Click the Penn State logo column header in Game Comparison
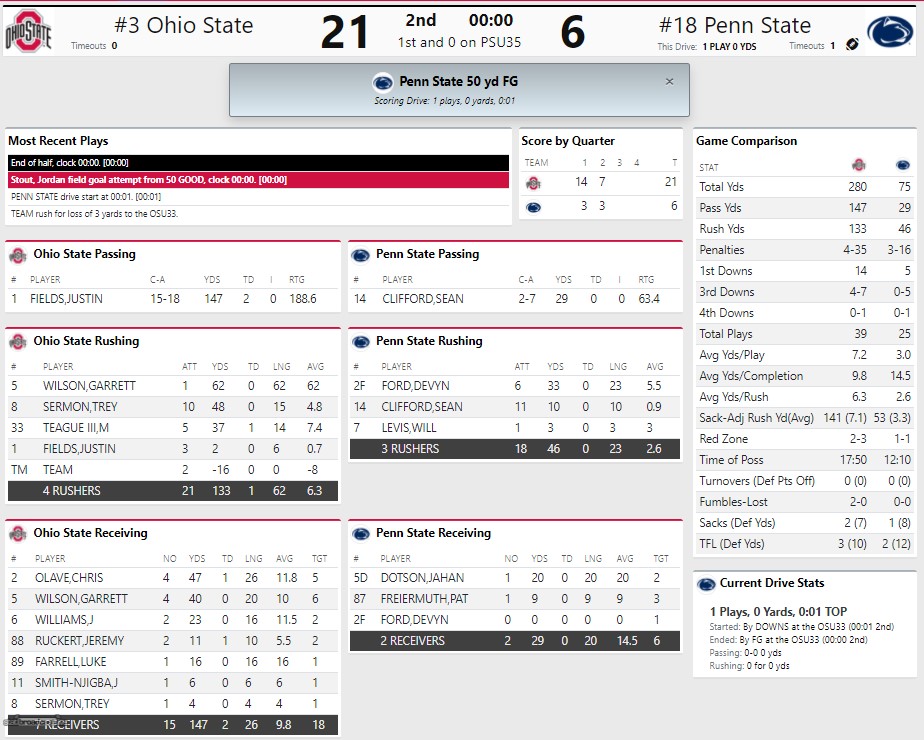Viewport: 924px width, 740px height. pos(902,166)
